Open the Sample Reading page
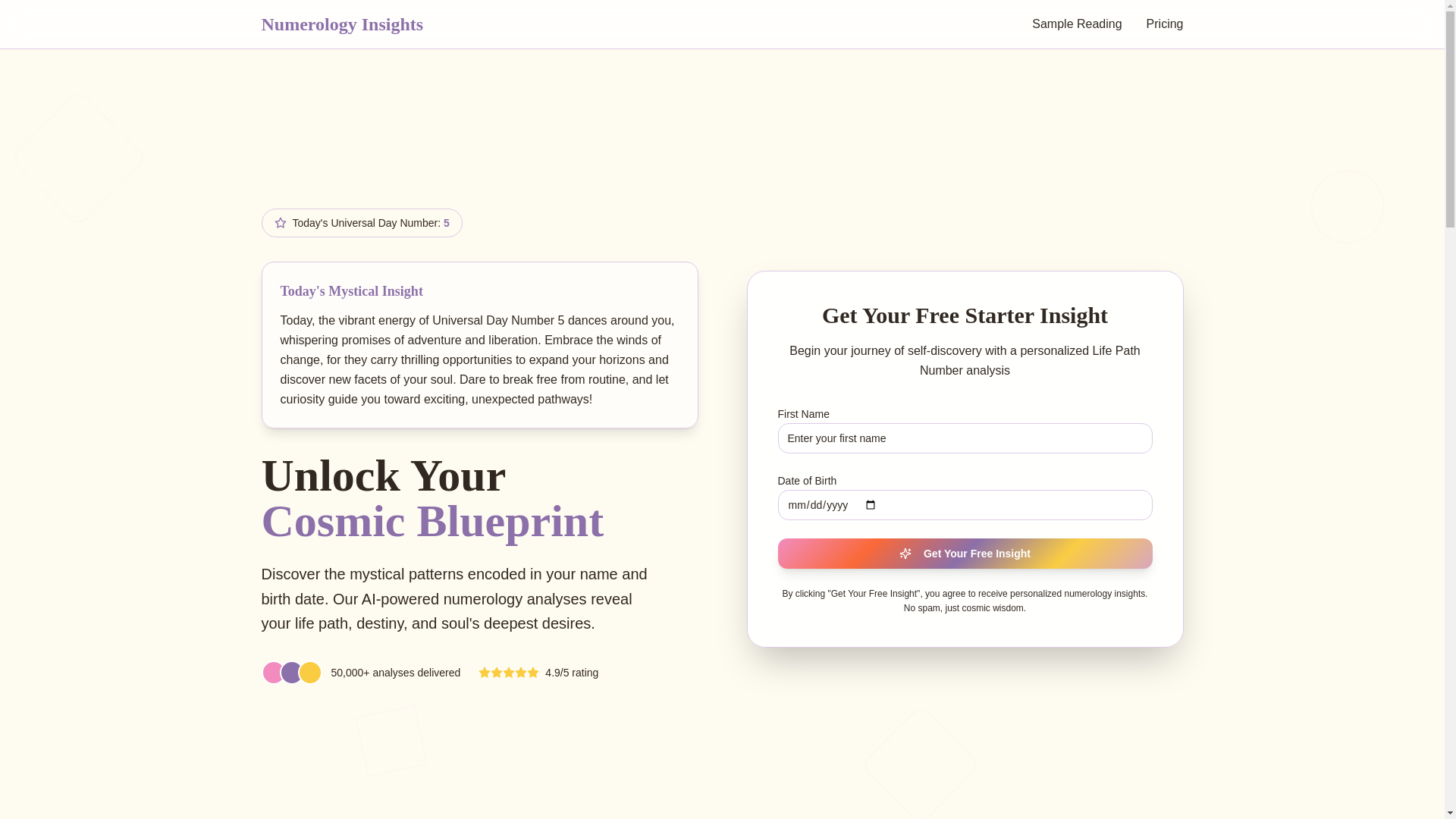The image size is (1456, 819). coord(1076,24)
